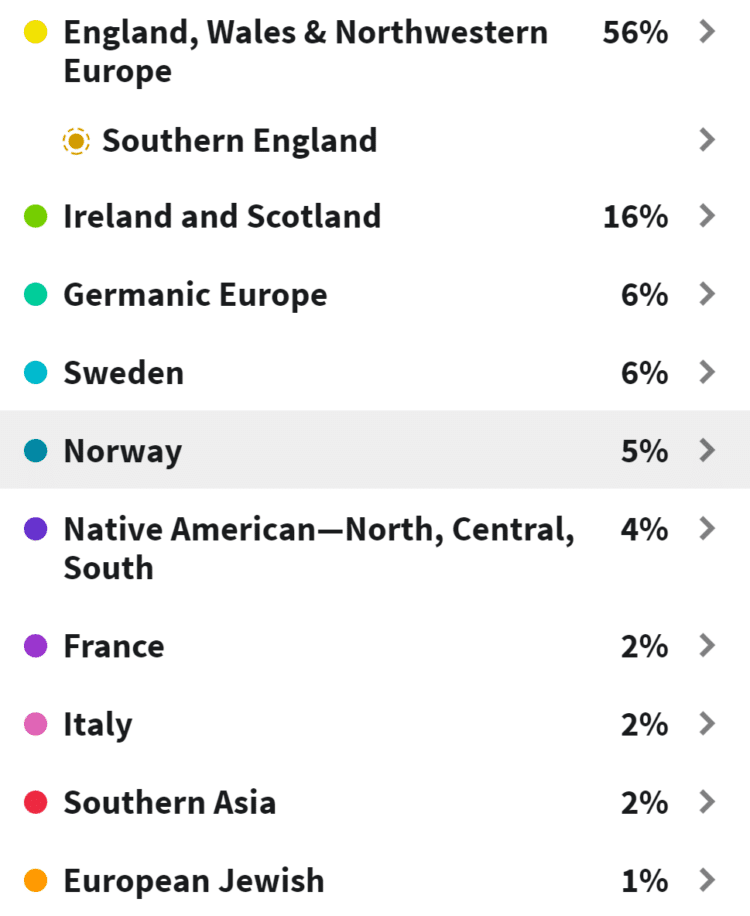Select the purple Native American region dot
Viewport: 750px width, 916px height.
37,529
